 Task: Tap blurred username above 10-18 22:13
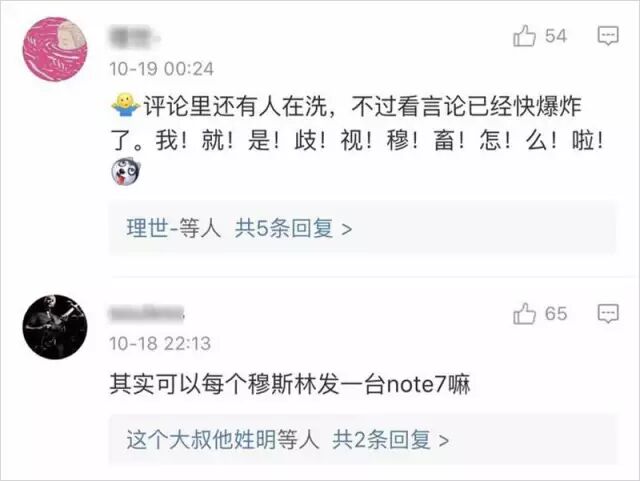(x=147, y=314)
